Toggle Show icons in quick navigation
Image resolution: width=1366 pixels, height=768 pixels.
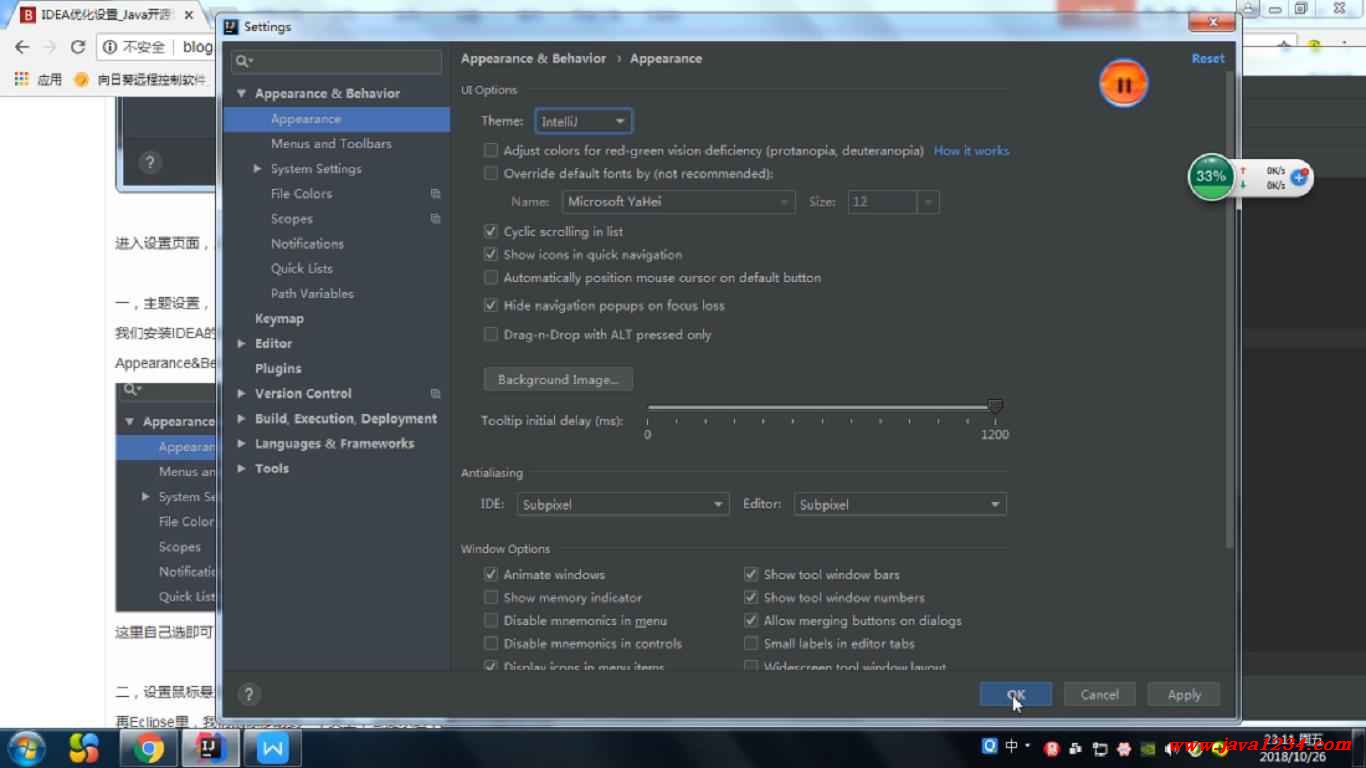click(x=490, y=255)
